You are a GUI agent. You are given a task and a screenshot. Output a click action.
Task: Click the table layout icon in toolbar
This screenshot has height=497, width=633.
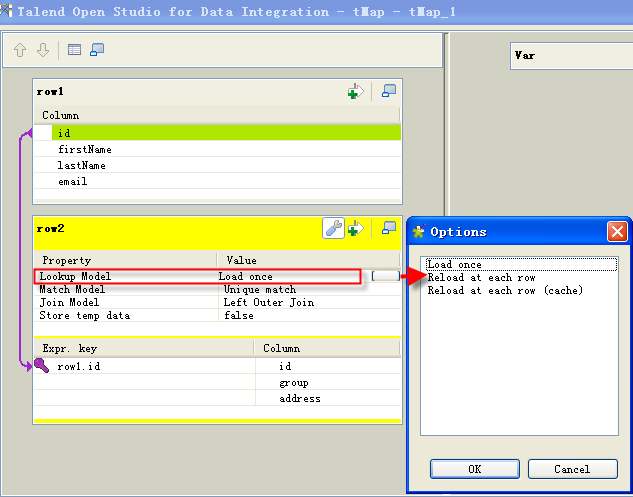[x=75, y=50]
